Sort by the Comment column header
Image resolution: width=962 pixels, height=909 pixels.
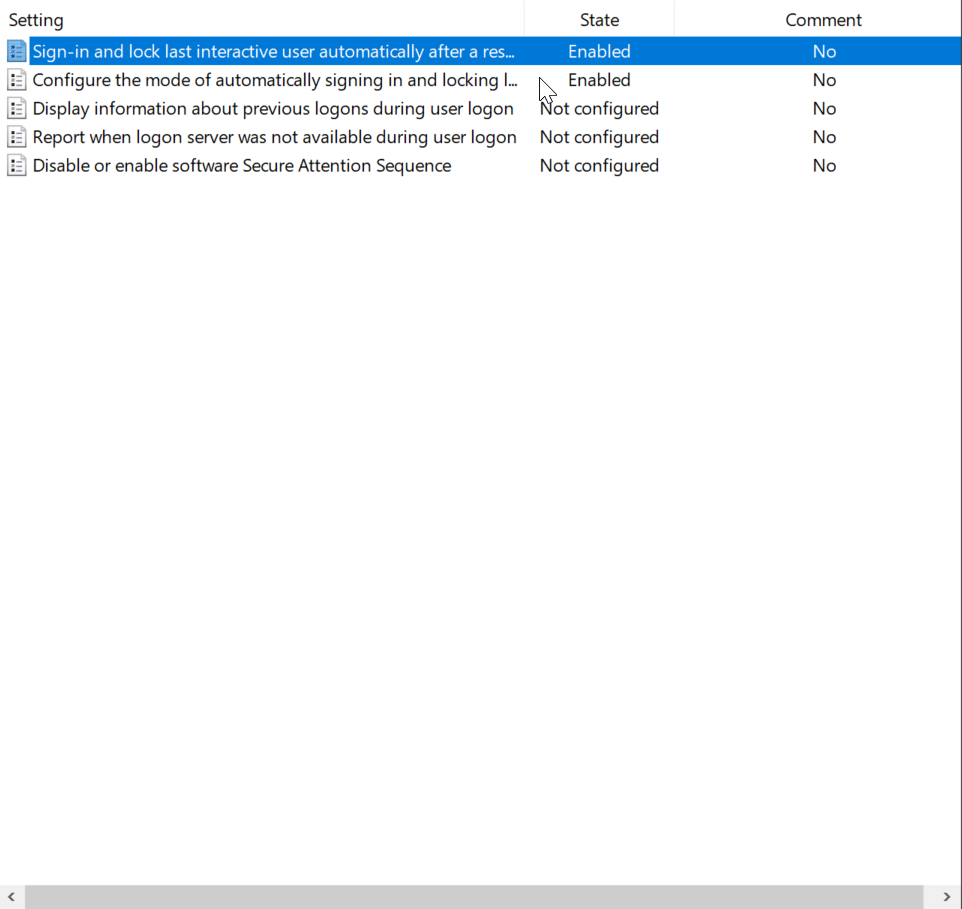(823, 20)
